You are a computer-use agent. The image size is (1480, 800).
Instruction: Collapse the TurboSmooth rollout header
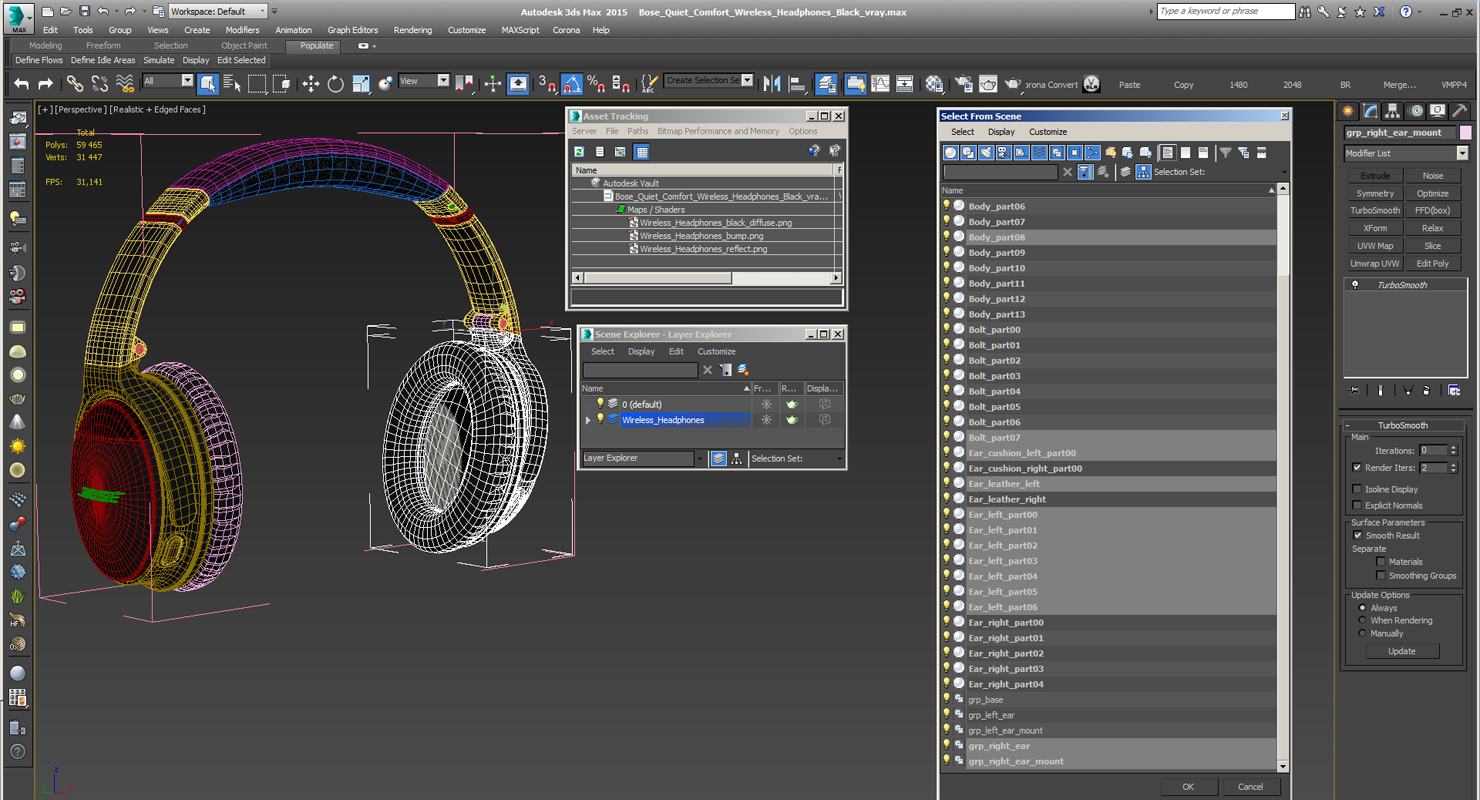1402,425
